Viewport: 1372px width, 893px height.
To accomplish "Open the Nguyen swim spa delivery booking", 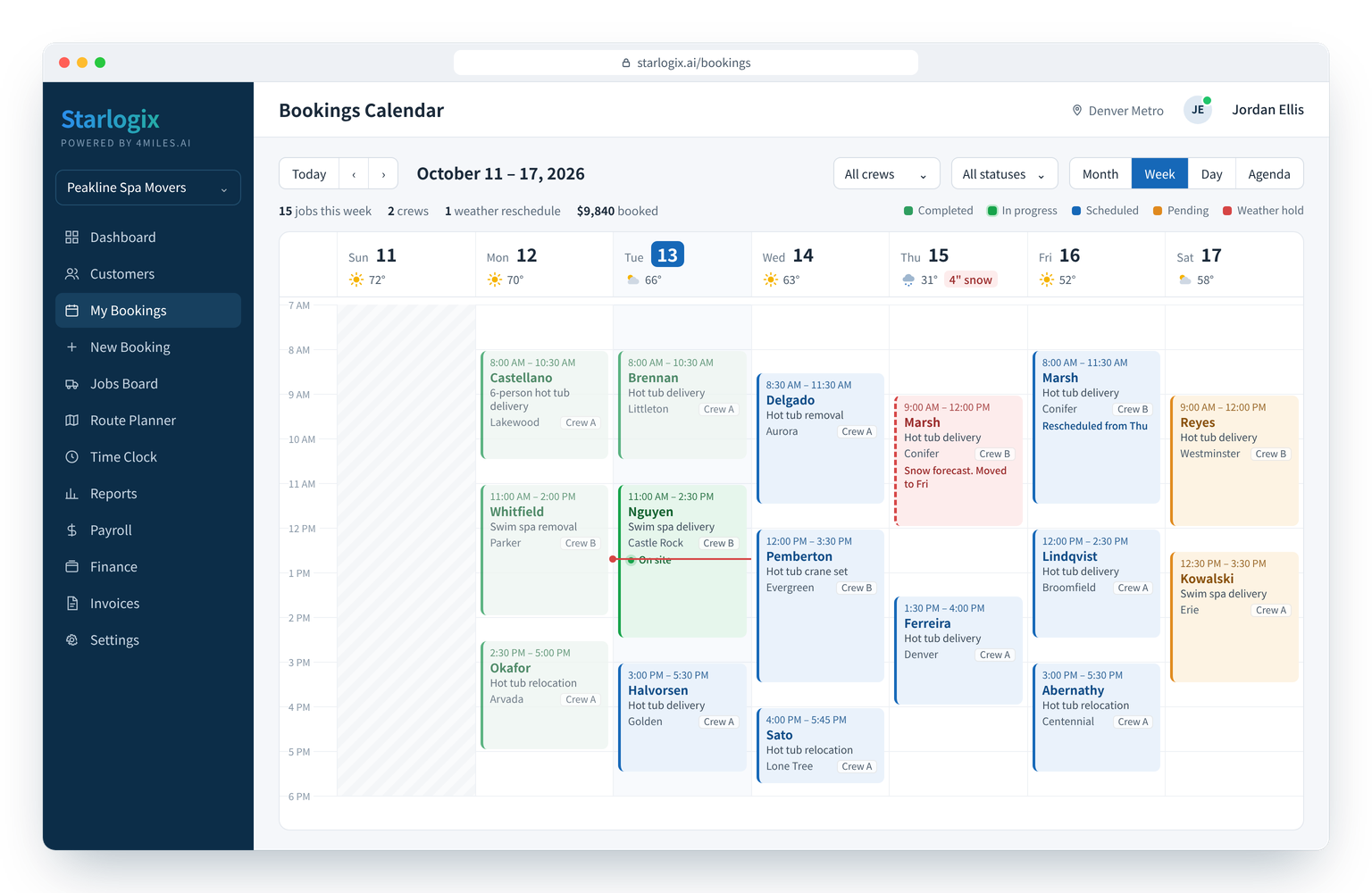I will coord(682,561).
